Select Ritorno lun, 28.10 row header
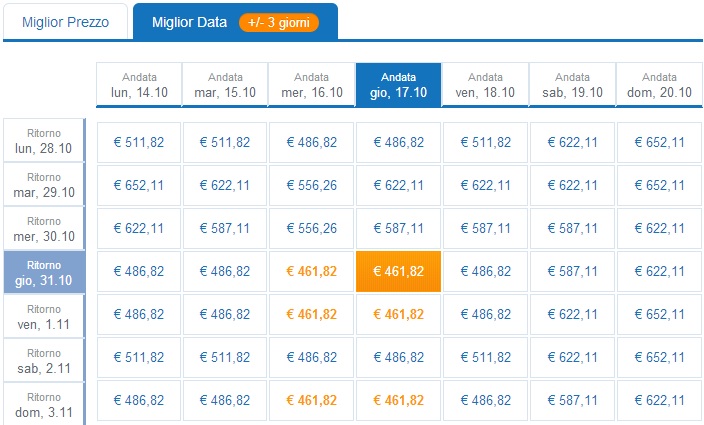 pos(44,140)
